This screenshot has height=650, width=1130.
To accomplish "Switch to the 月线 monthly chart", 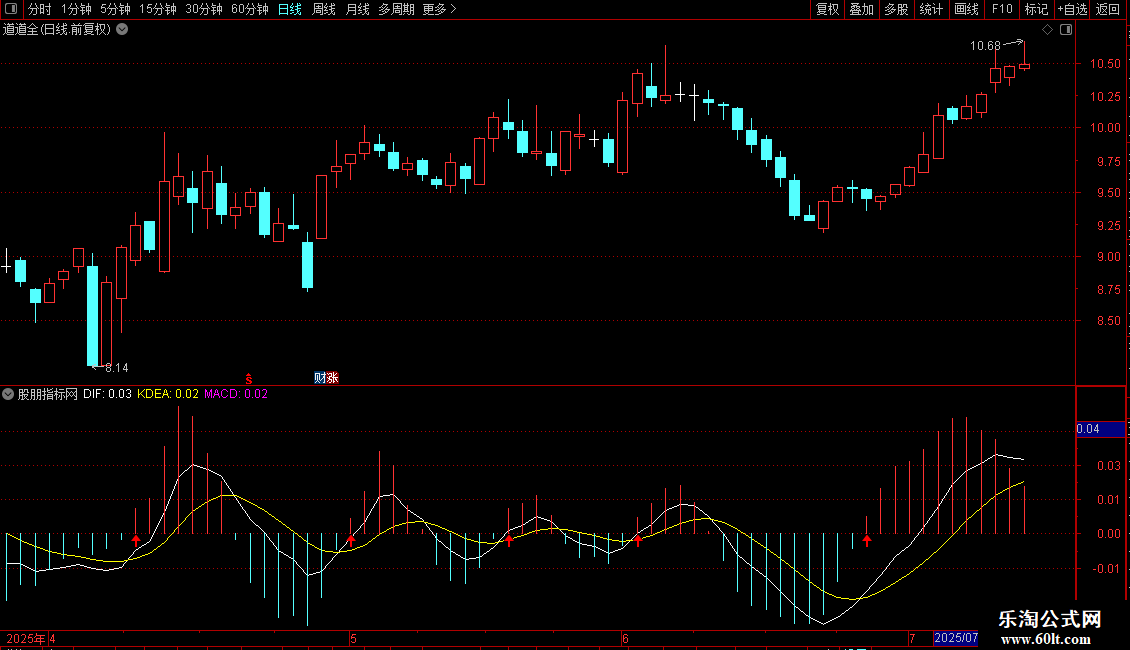I will point(357,9).
